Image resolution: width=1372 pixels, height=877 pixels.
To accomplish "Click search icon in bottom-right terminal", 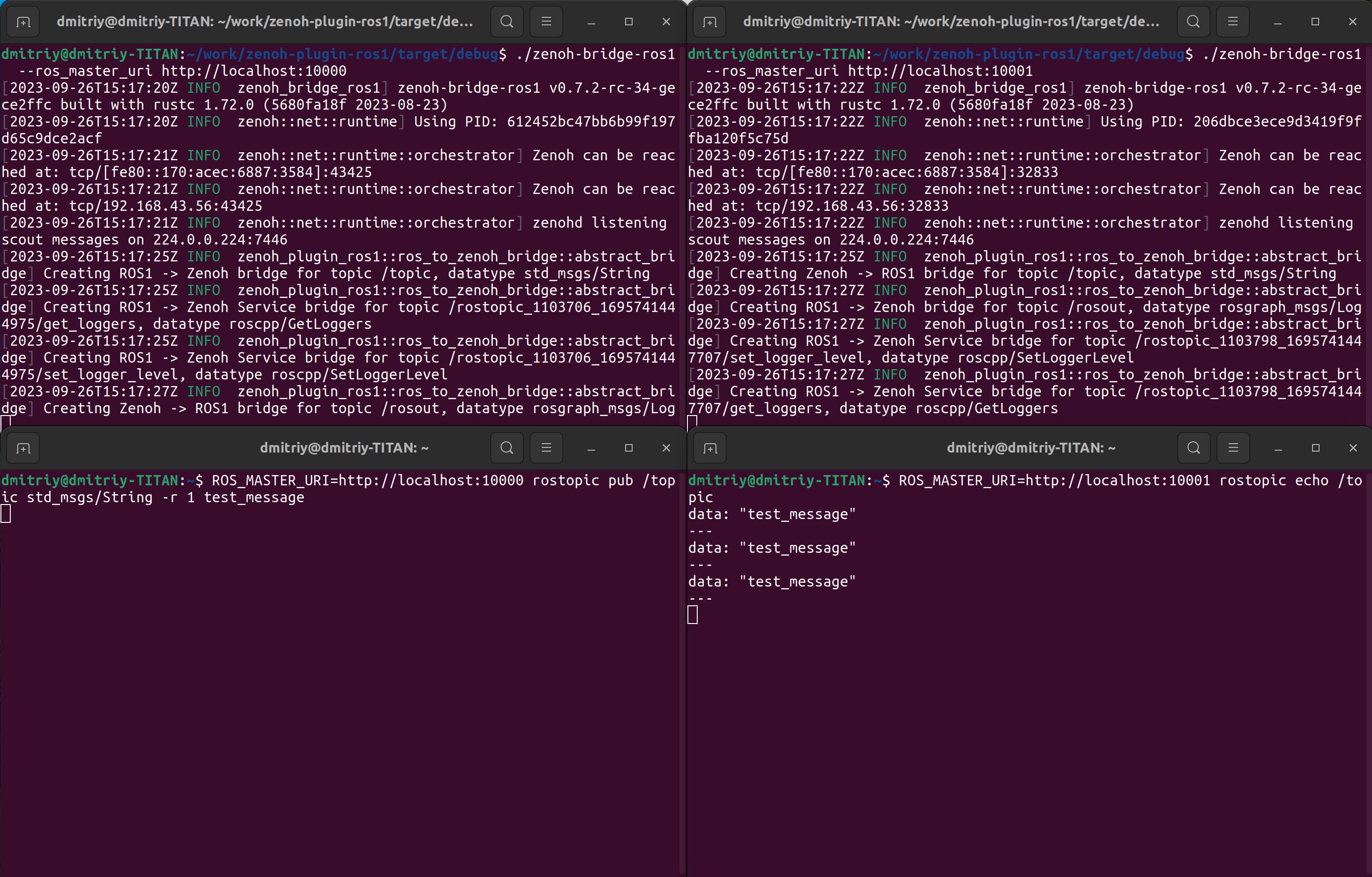I will pyautogui.click(x=1194, y=448).
